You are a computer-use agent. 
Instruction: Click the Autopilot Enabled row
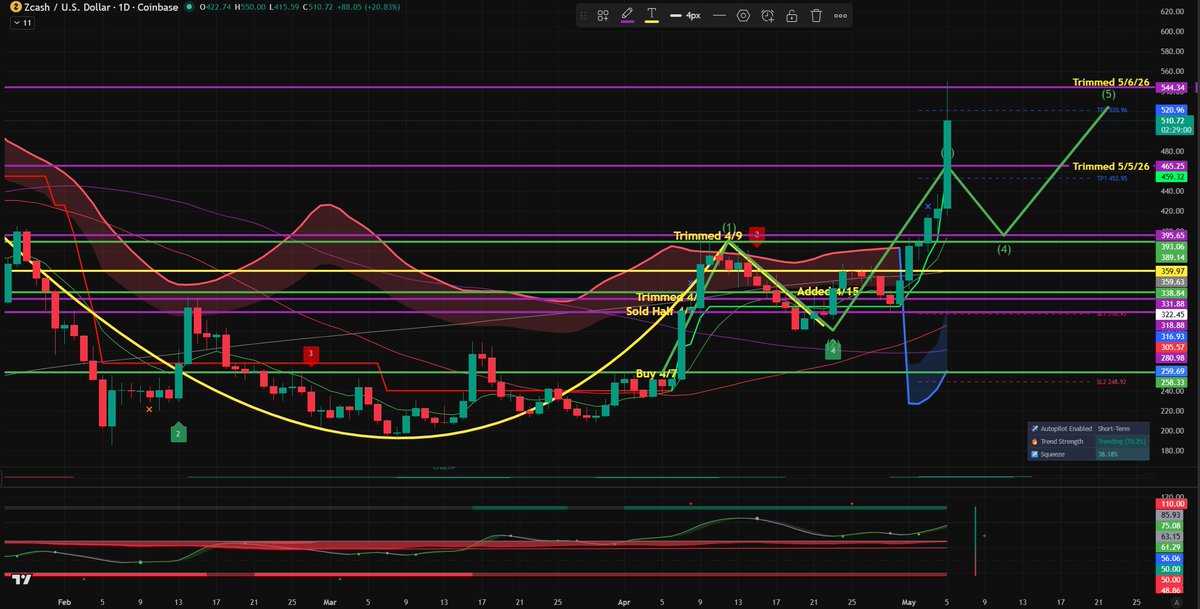(x=1088, y=426)
